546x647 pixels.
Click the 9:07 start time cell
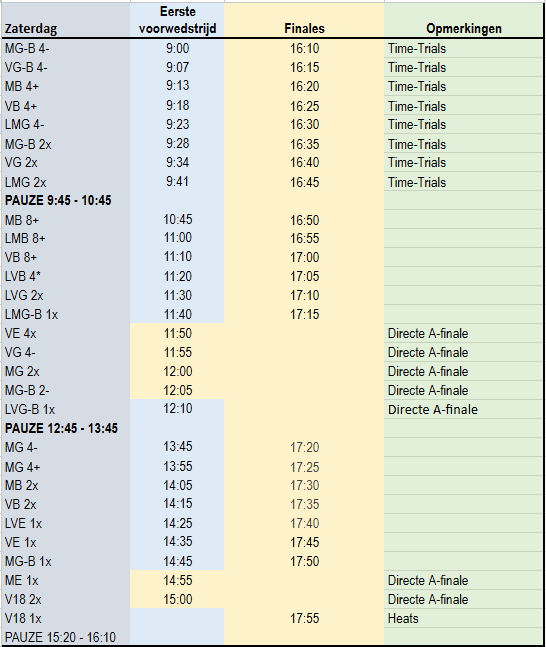[x=177, y=67]
